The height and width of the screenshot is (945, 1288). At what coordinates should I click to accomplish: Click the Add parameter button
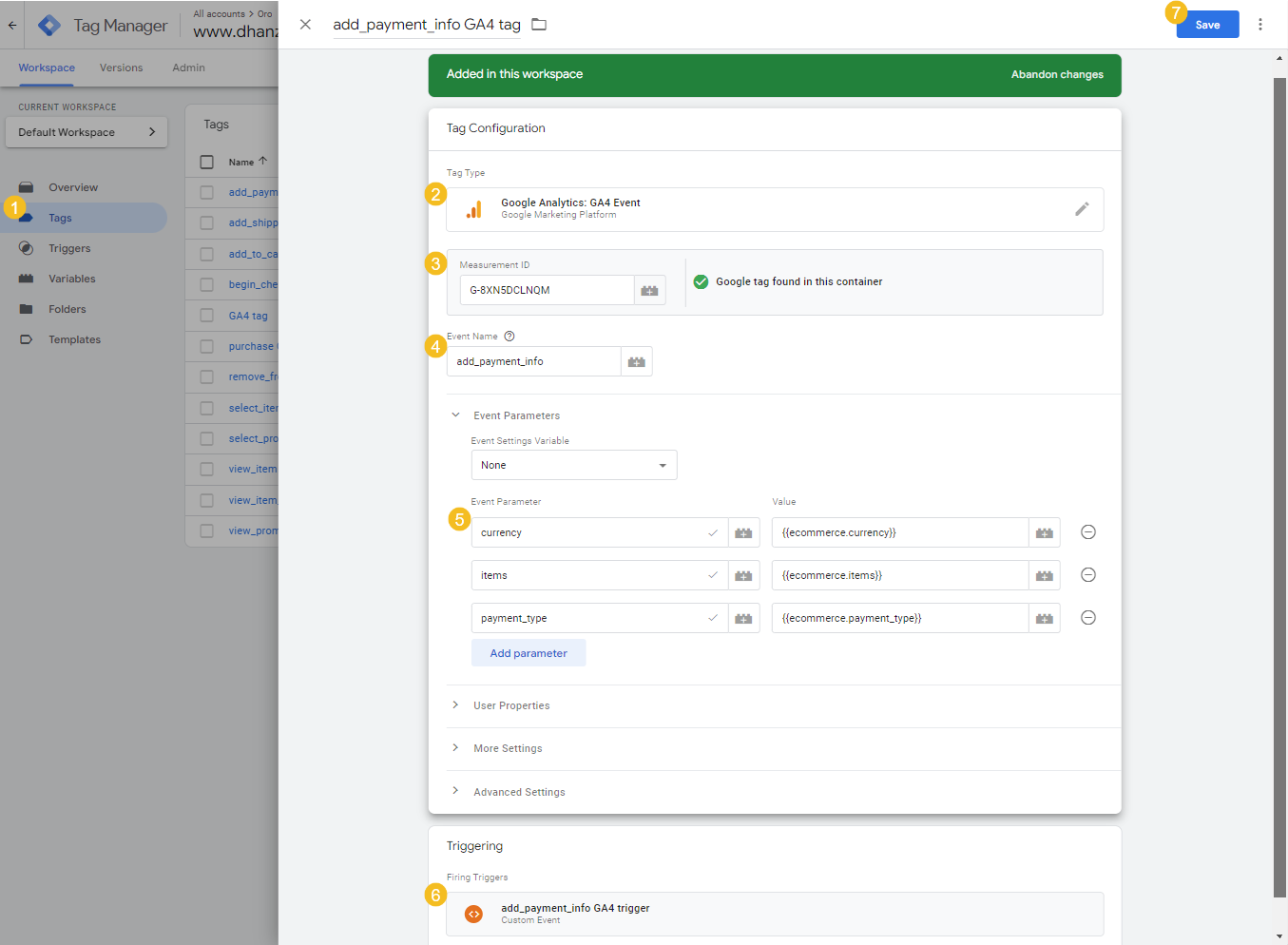(529, 653)
